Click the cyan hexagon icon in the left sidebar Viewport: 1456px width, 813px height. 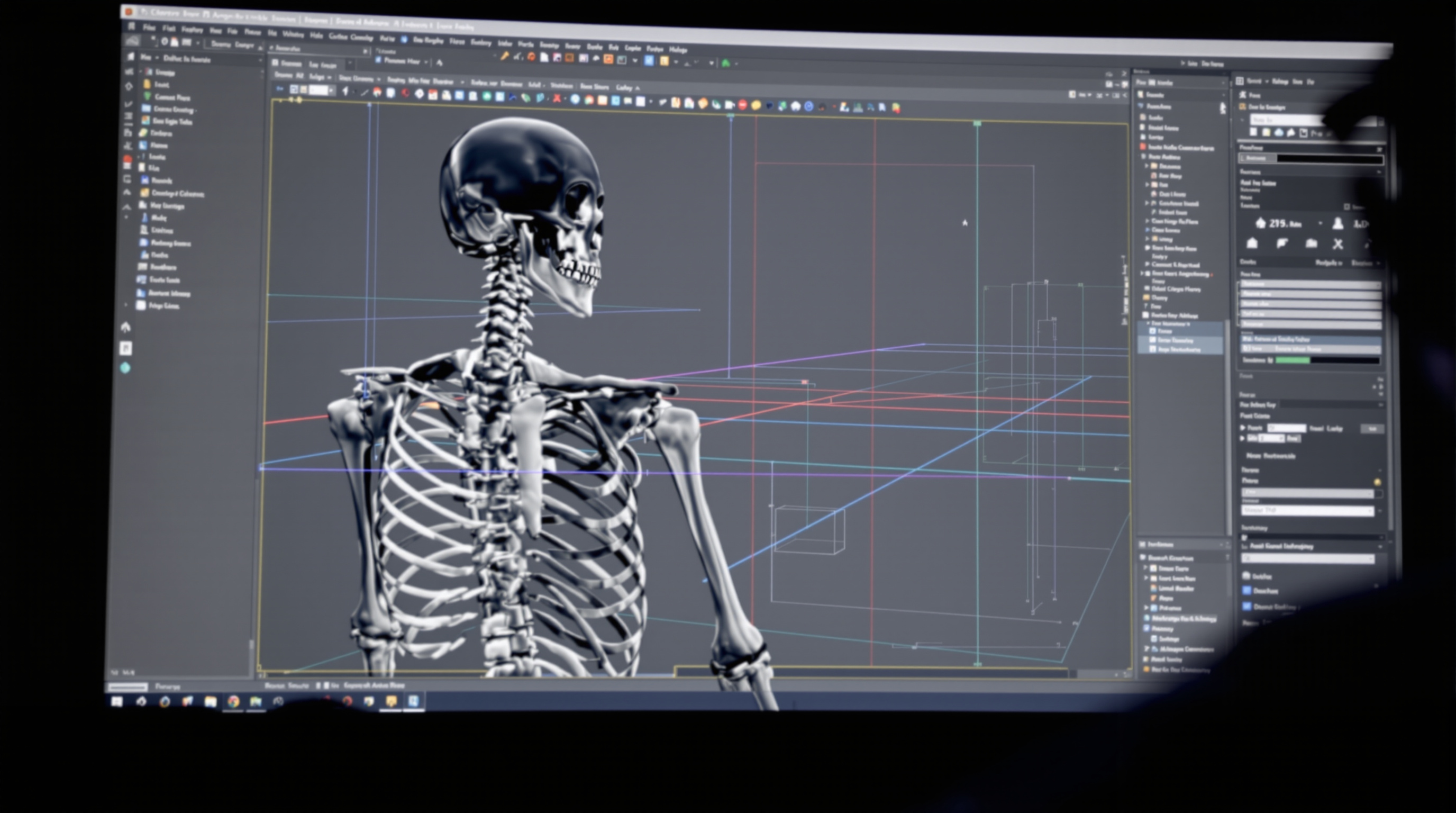click(x=125, y=368)
